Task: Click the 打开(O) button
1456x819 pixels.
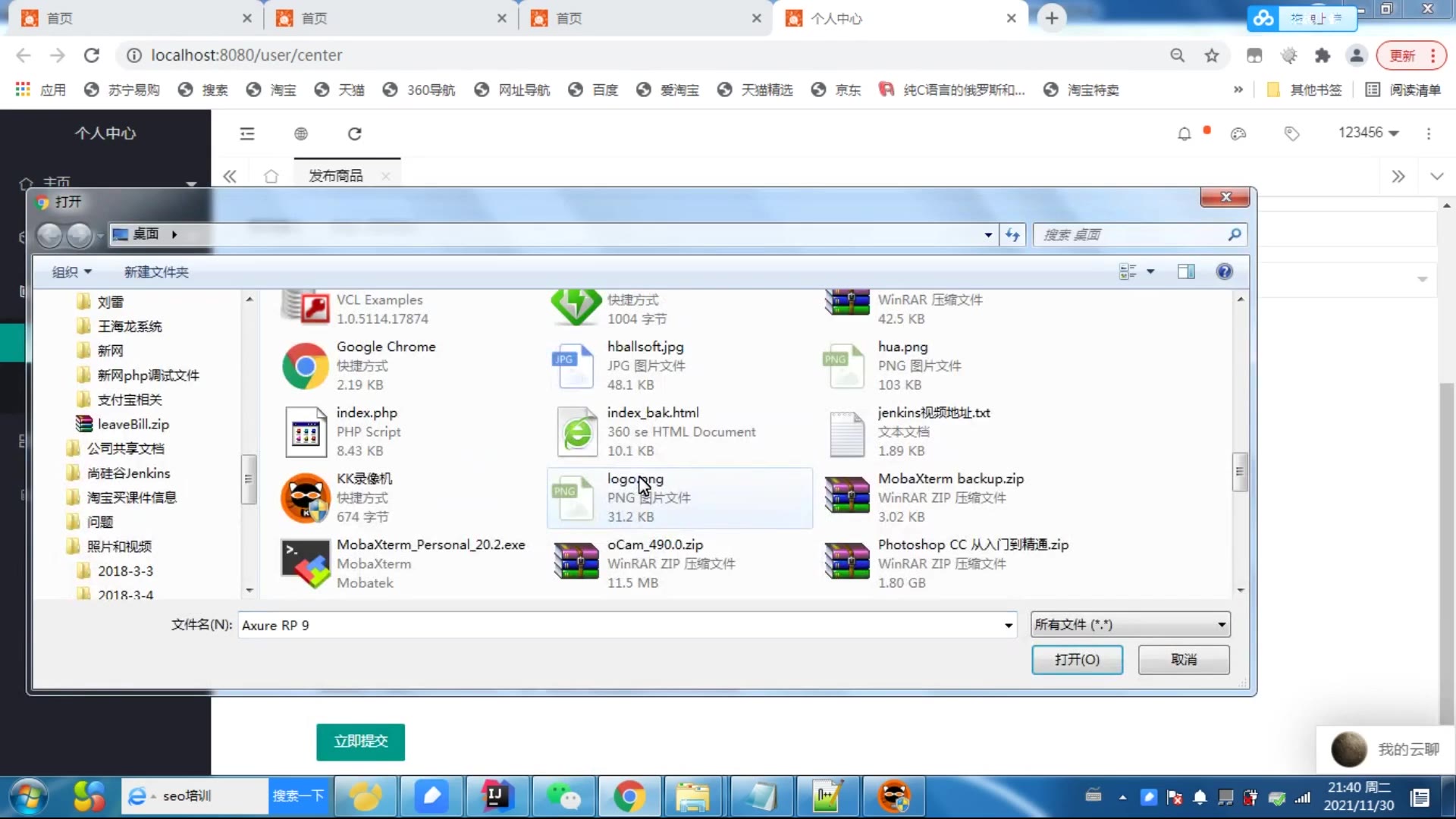Action: (x=1077, y=660)
